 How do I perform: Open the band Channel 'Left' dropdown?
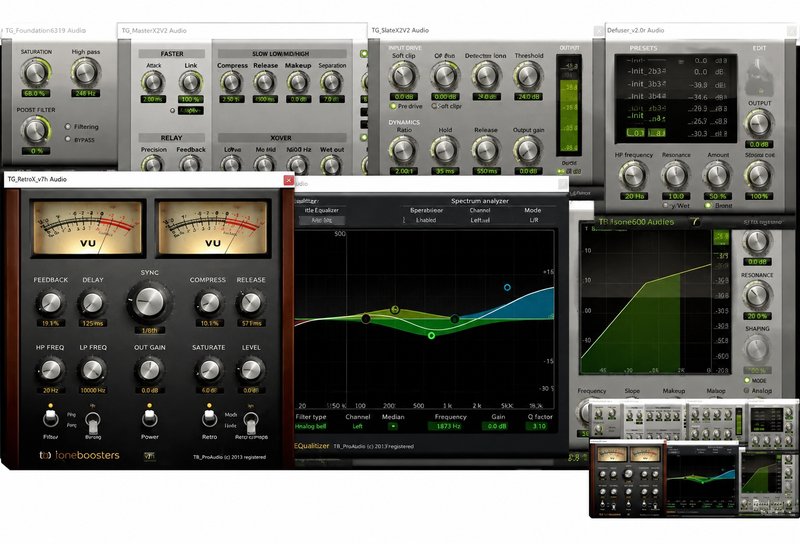[x=357, y=426]
